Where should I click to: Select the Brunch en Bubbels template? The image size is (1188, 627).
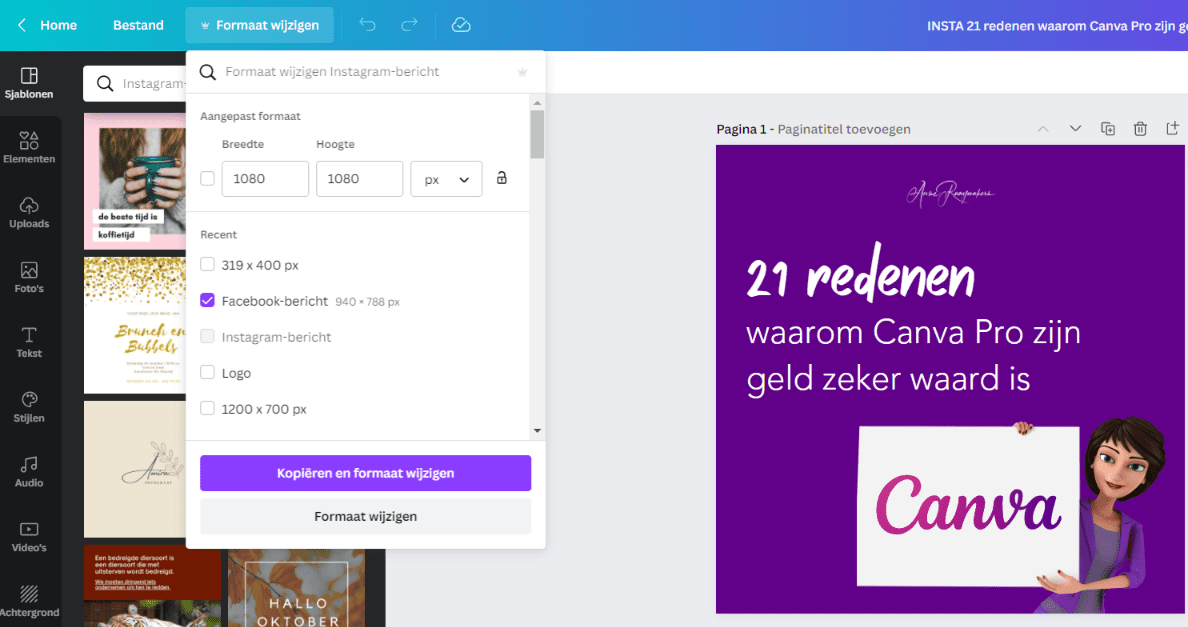(x=135, y=326)
